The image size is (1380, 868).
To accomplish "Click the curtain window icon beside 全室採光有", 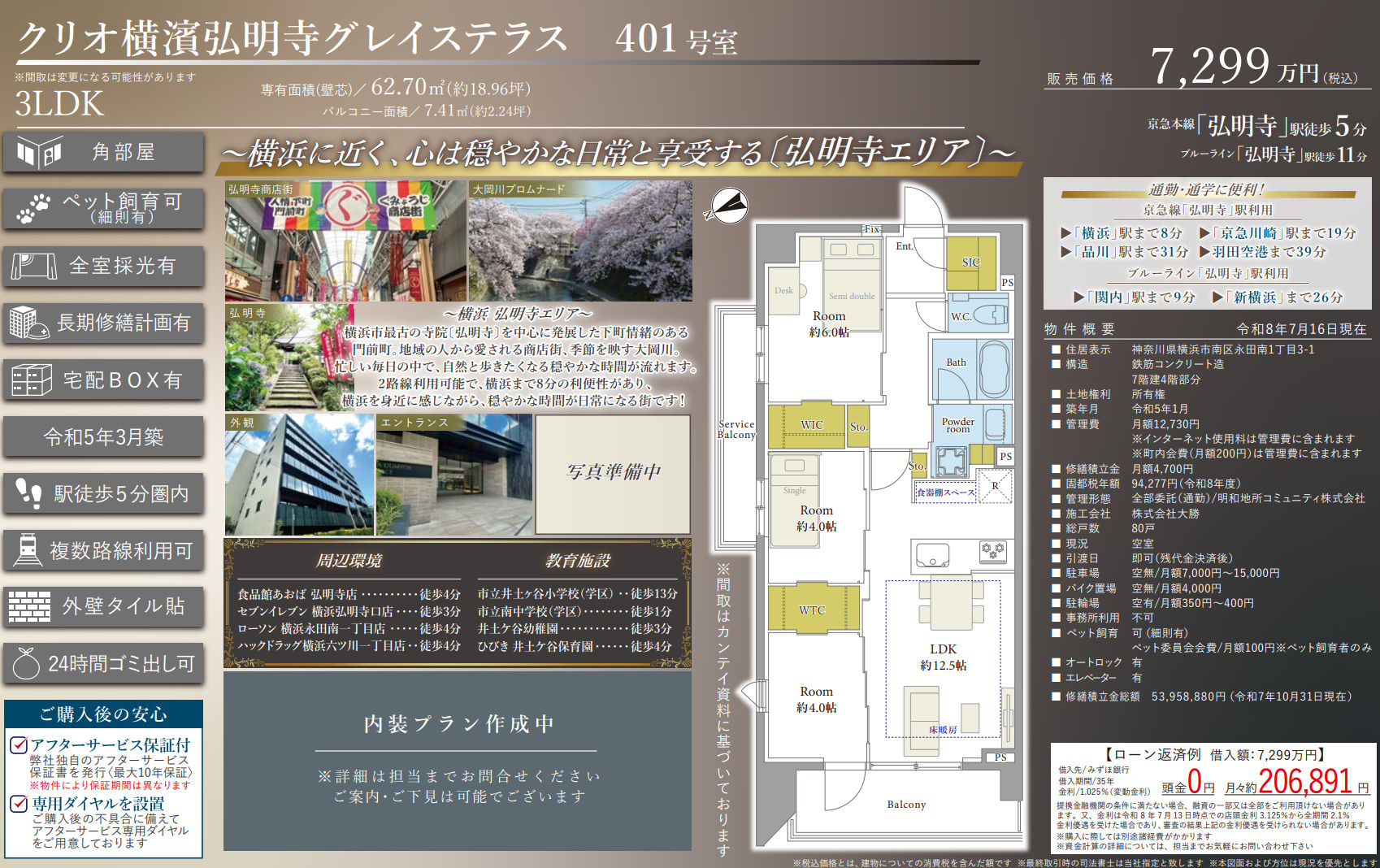I will pos(34,266).
